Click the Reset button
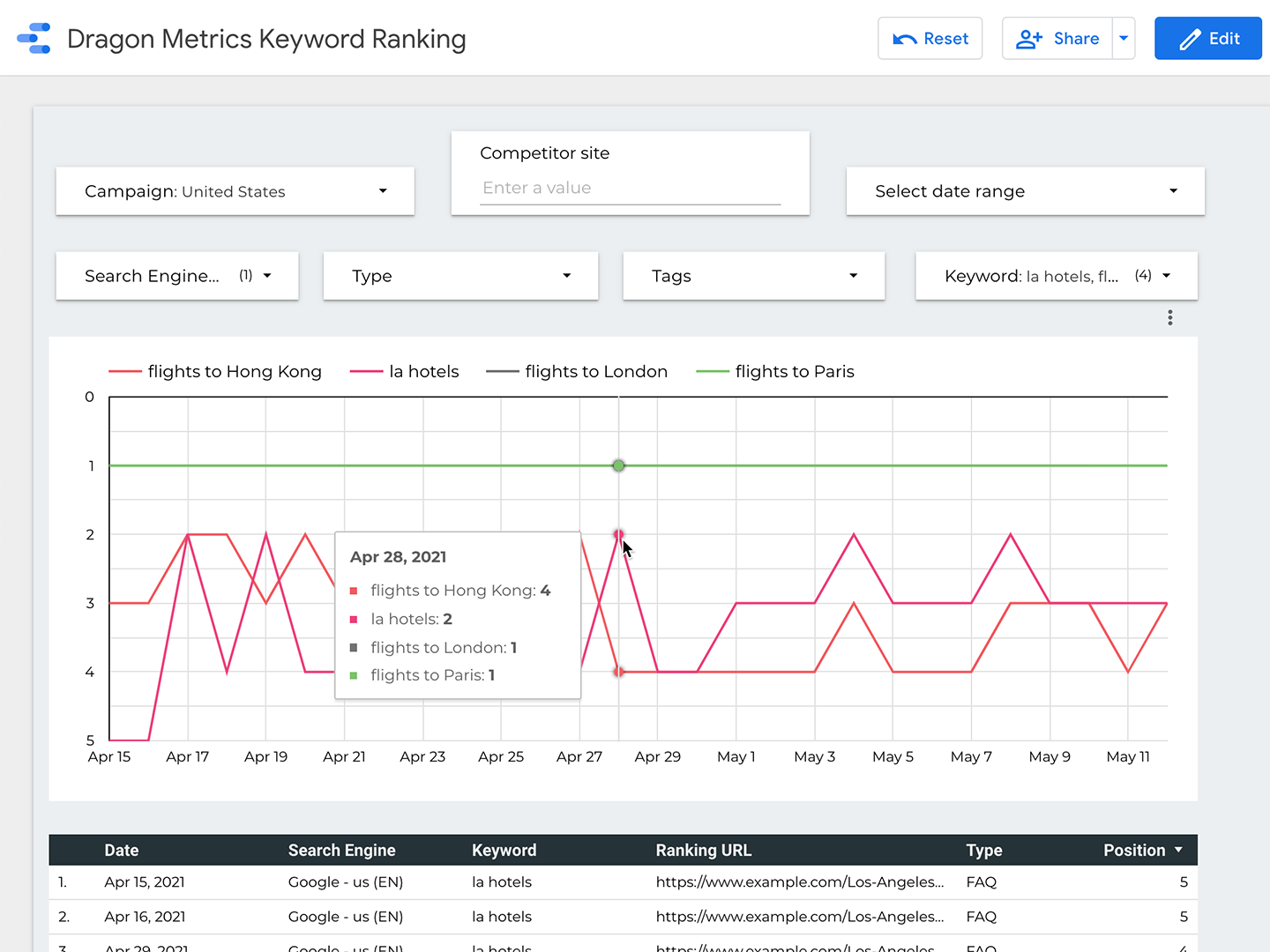1270x952 pixels. point(930,38)
